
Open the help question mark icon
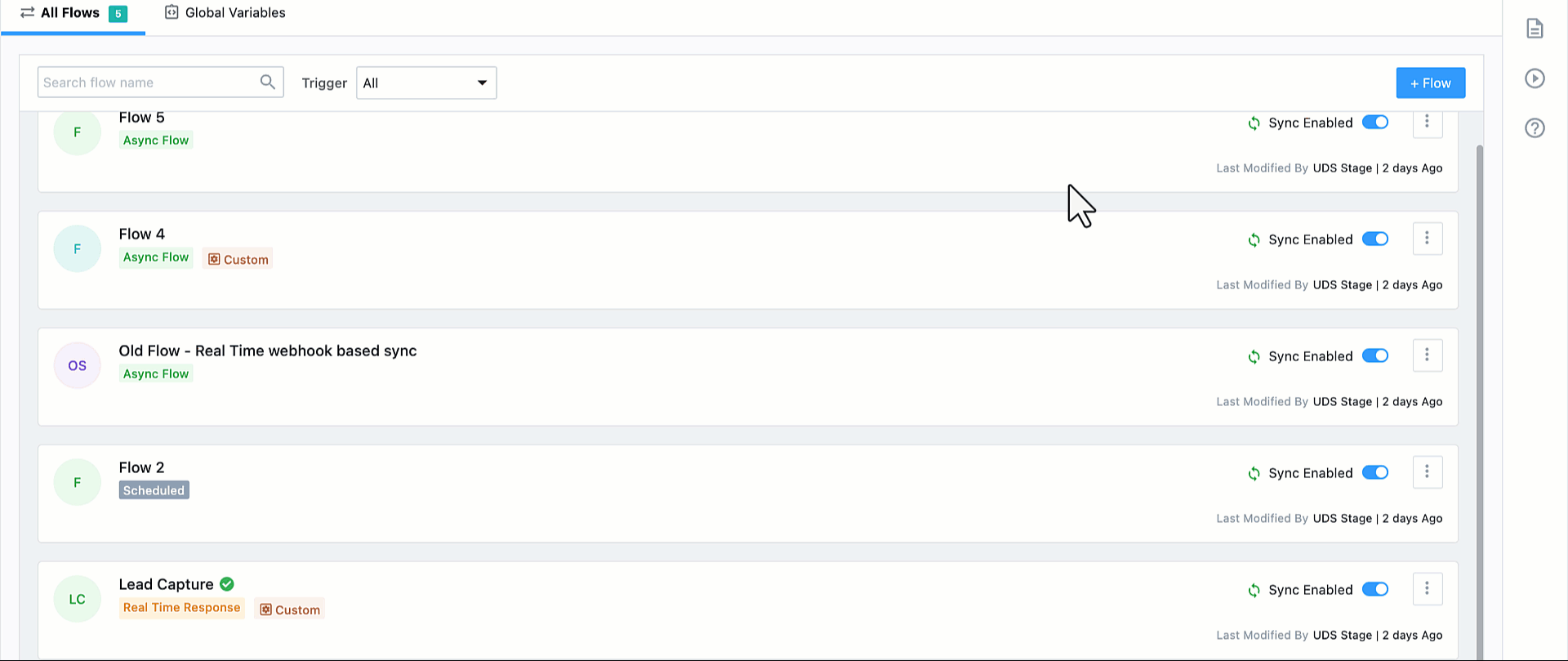pos(1535,128)
